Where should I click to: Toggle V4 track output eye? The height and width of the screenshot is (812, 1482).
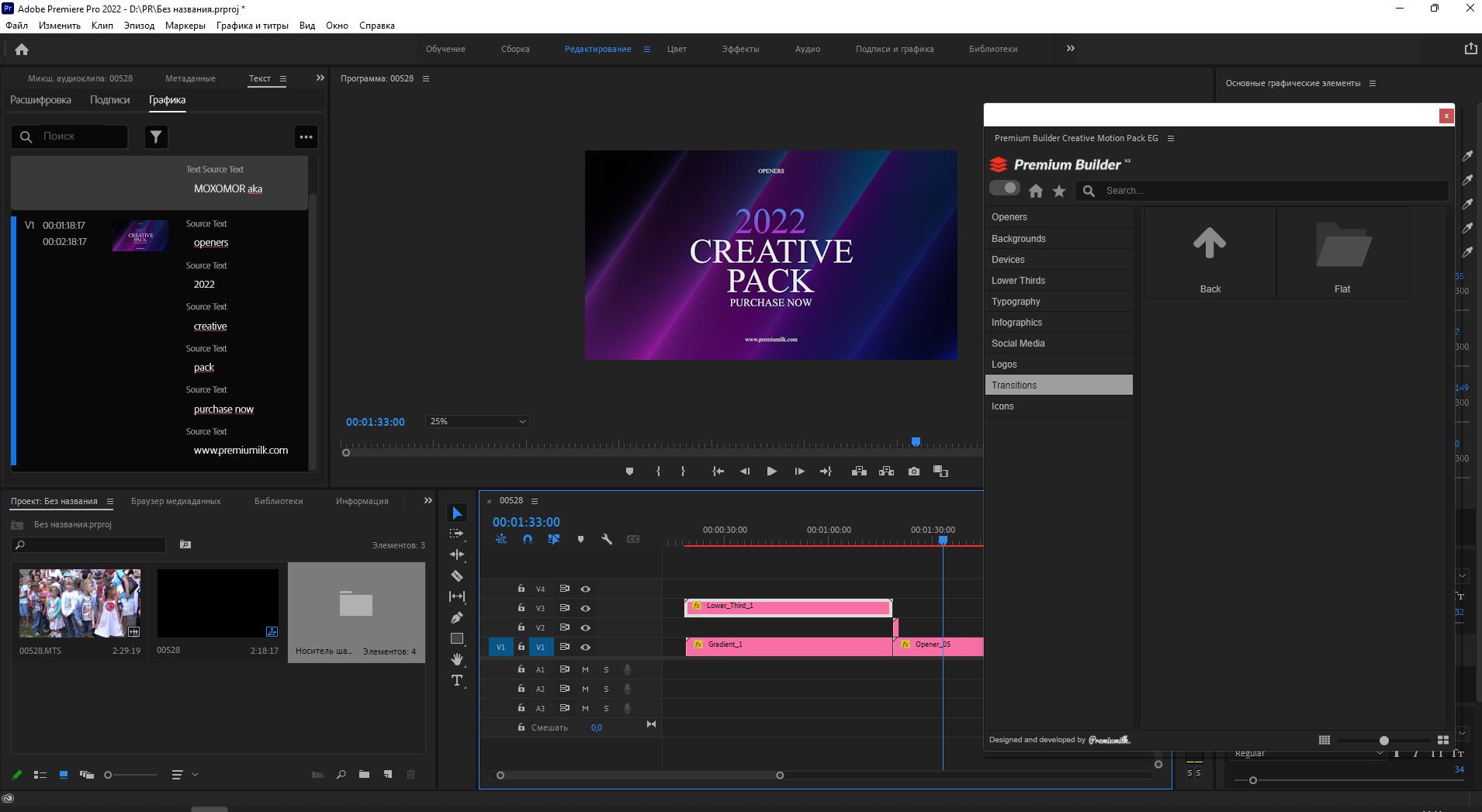coord(586,589)
